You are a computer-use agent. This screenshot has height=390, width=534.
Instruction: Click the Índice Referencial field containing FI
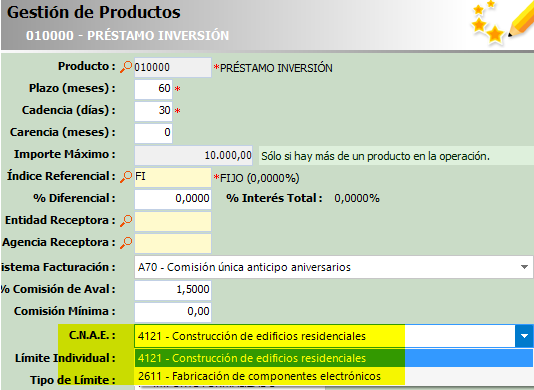pos(173,177)
